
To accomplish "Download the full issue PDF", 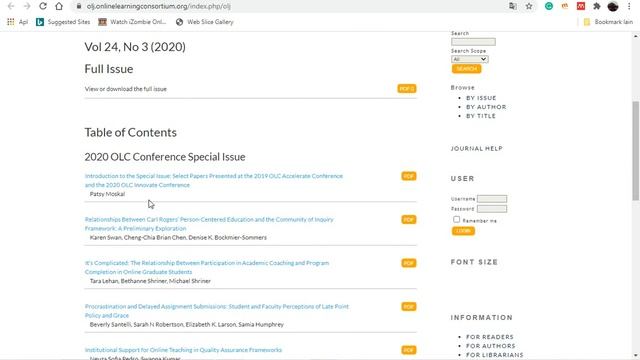I will [x=407, y=89].
